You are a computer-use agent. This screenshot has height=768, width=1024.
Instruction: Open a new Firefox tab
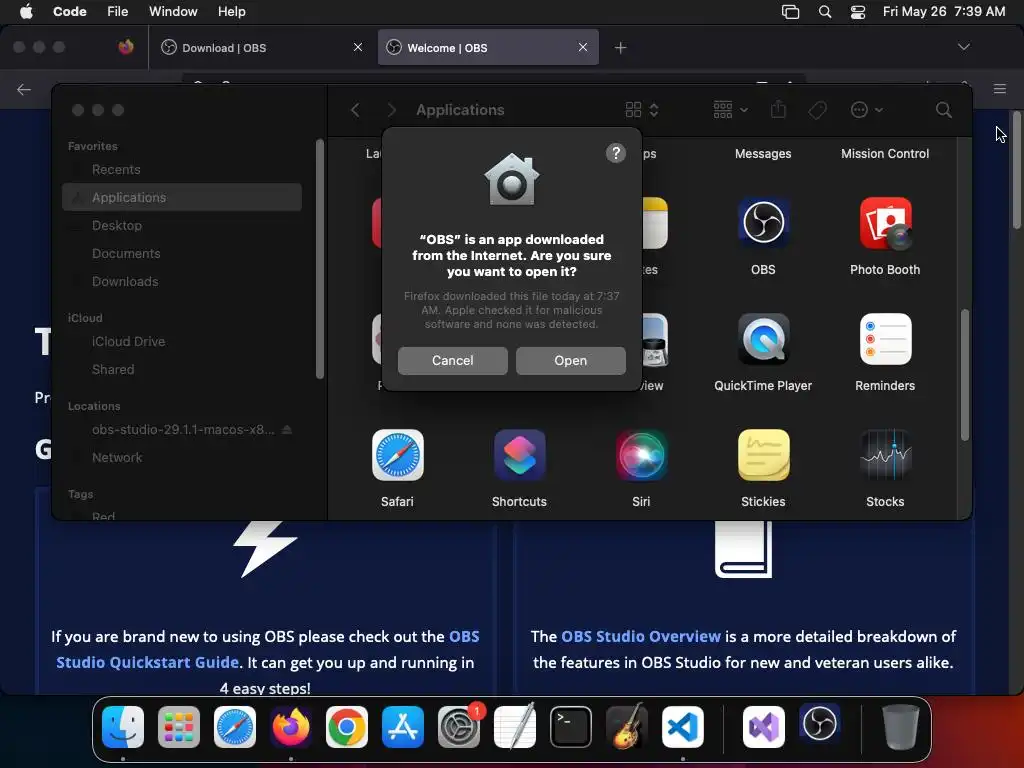(620, 48)
